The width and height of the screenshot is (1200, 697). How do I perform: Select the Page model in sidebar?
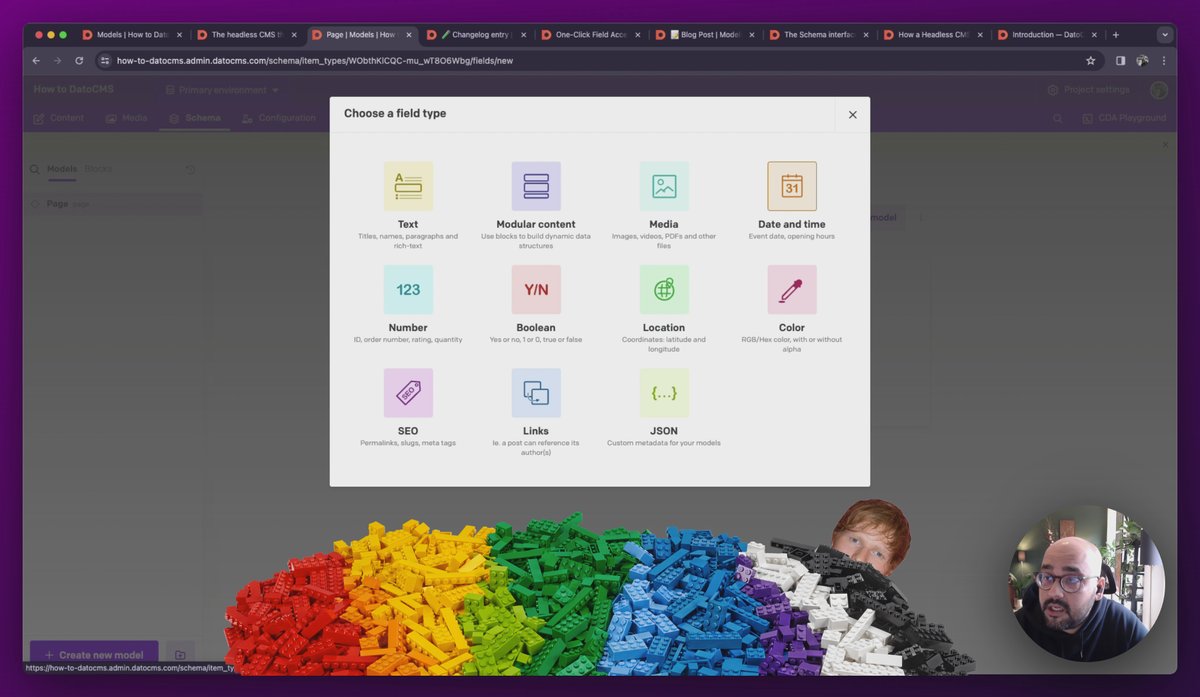115,204
